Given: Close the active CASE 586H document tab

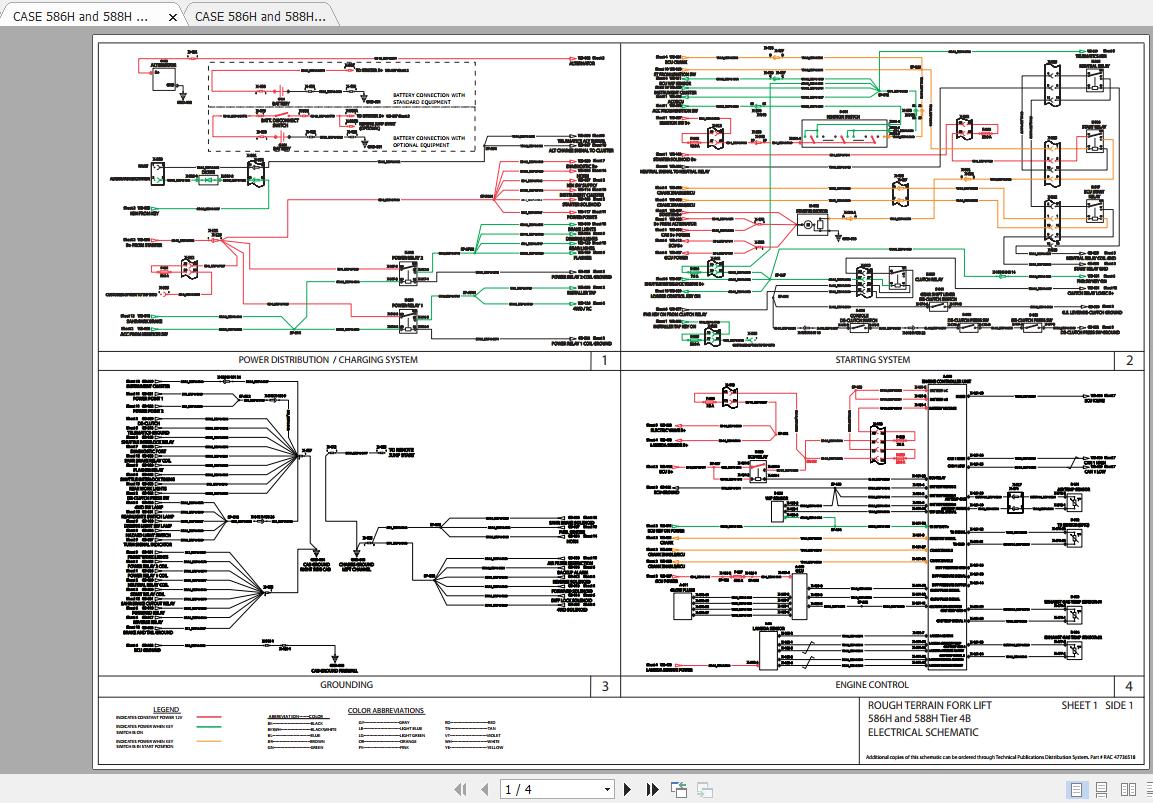Looking at the screenshot, I should click(172, 17).
